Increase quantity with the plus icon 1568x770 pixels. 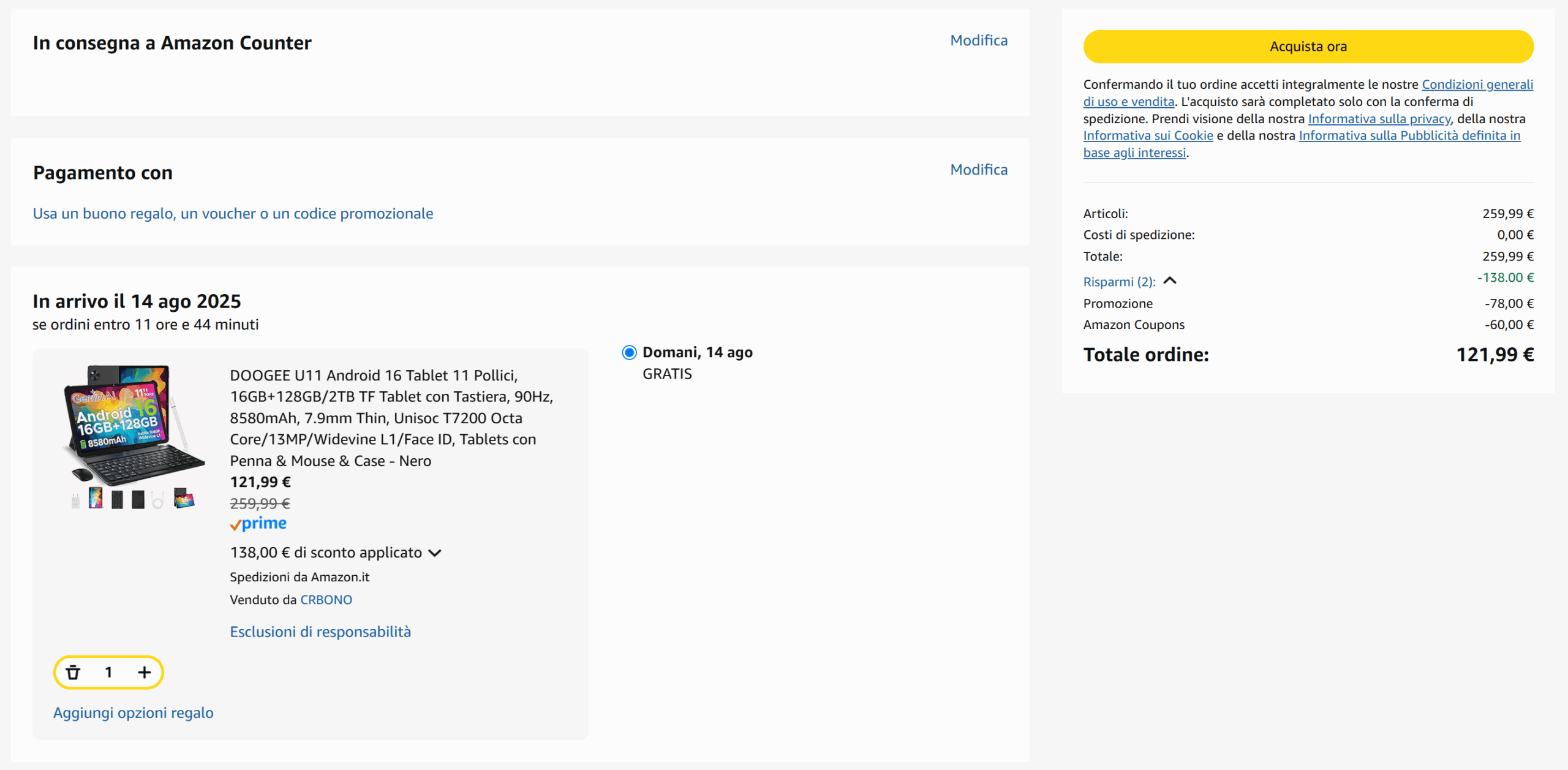pos(144,672)
